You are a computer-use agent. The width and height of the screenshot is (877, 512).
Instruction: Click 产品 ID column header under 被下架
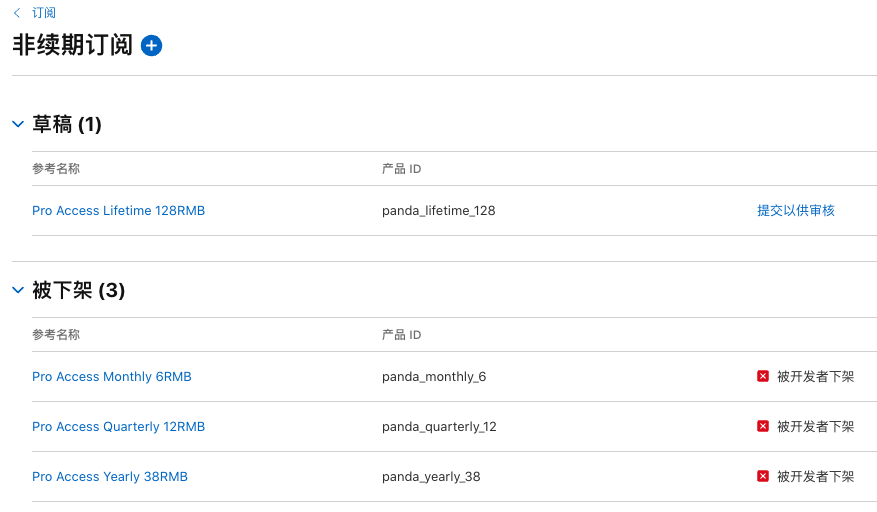401,334
